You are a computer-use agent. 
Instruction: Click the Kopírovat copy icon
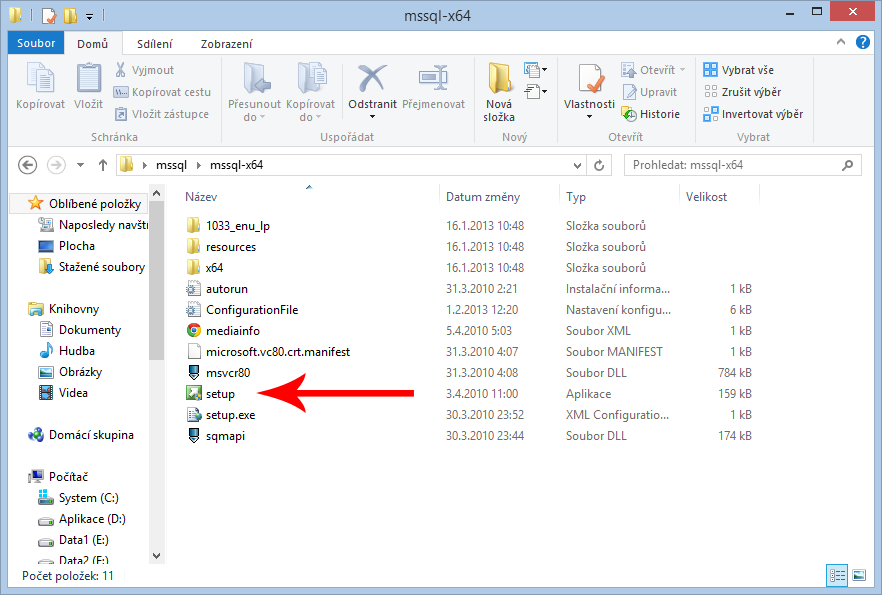(x=40, y=80)
